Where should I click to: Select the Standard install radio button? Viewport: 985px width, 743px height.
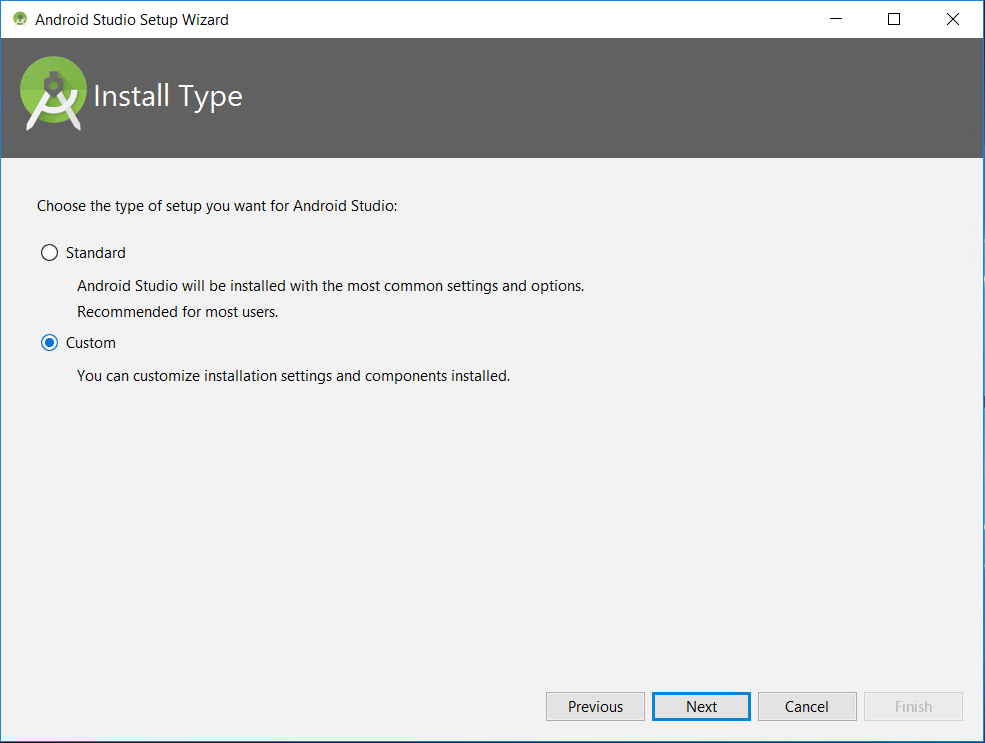tap(49, 253)
